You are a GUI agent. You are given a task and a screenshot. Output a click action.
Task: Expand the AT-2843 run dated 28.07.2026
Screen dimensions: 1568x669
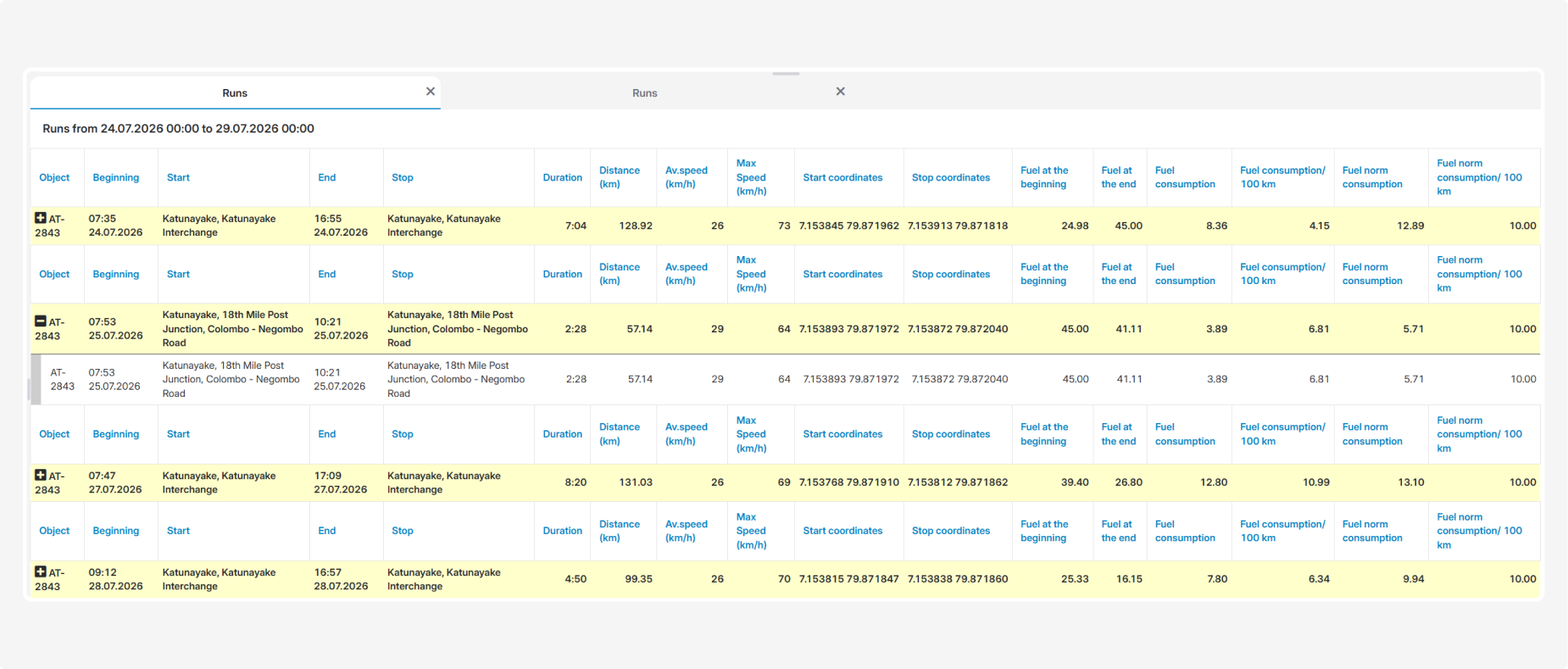click(40, 571)
